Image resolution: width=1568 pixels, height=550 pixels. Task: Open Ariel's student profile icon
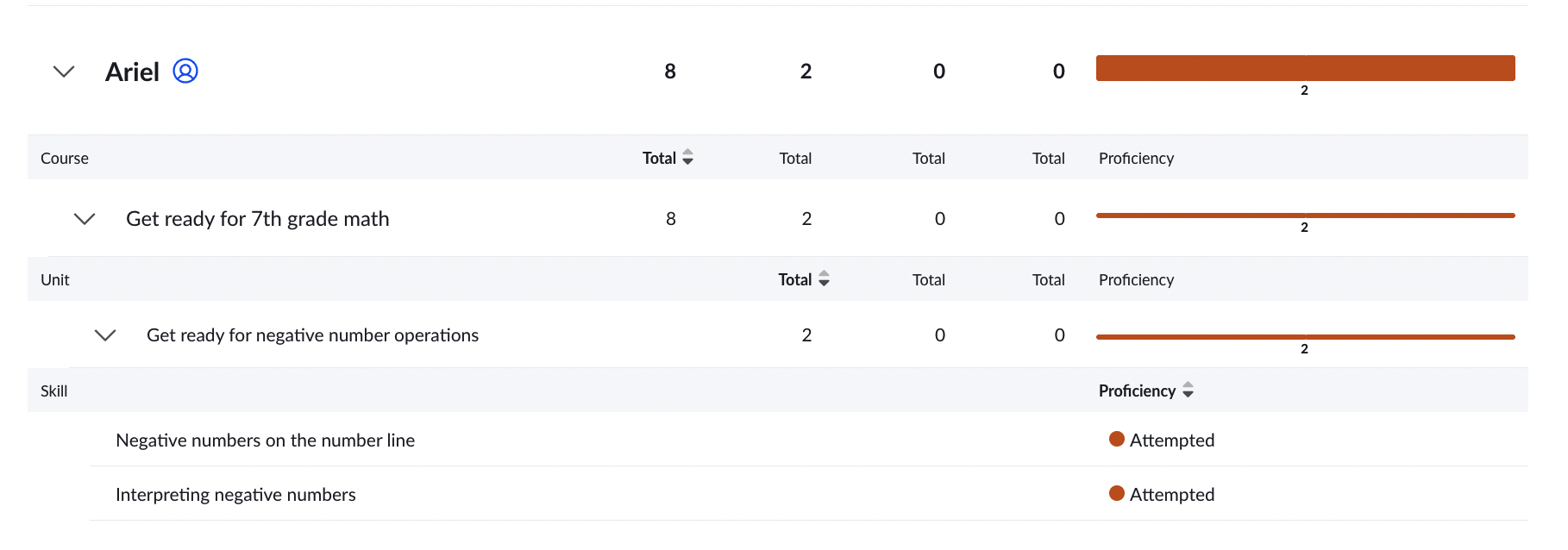click(185, 71)
